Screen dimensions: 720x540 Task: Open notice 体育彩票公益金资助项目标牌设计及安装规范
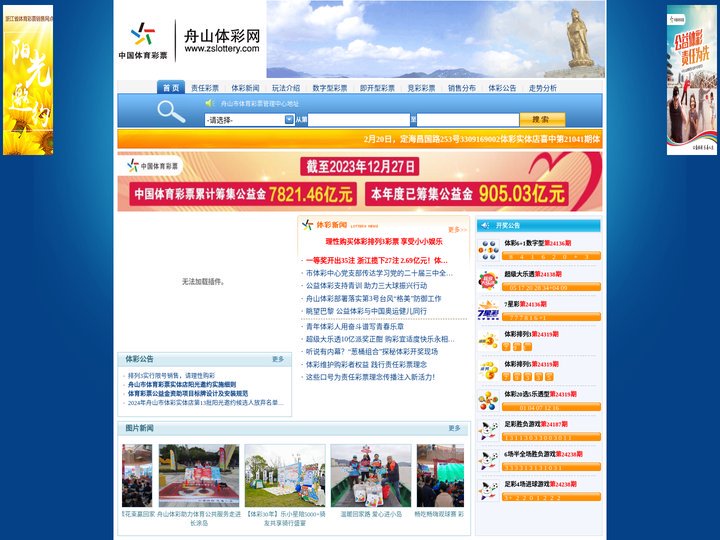[188, 394]
